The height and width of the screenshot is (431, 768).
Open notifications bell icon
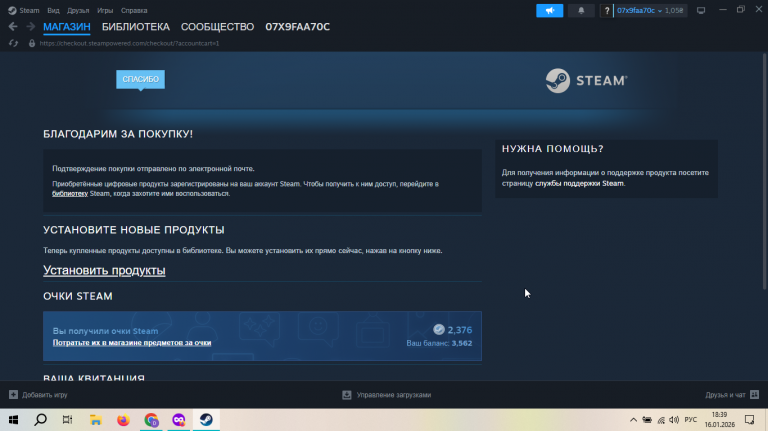click(581, 10)
